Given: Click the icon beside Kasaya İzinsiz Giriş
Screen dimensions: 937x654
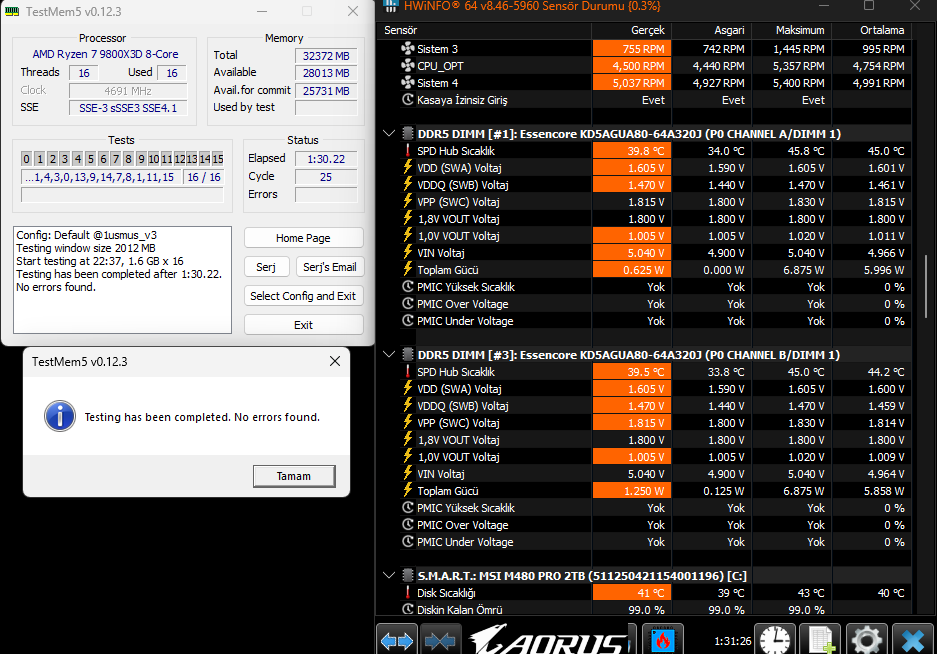Looking at the screenshot, I should (x=408, y=99).
